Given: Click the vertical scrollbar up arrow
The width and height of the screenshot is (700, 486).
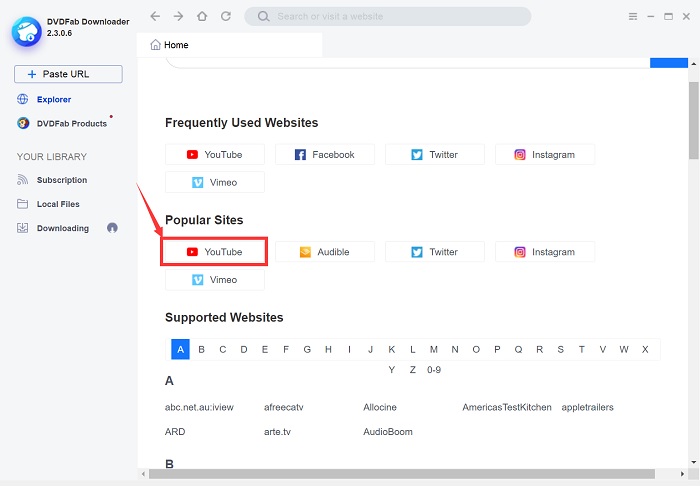Looking at the screenshot, I should coord(693,64).
